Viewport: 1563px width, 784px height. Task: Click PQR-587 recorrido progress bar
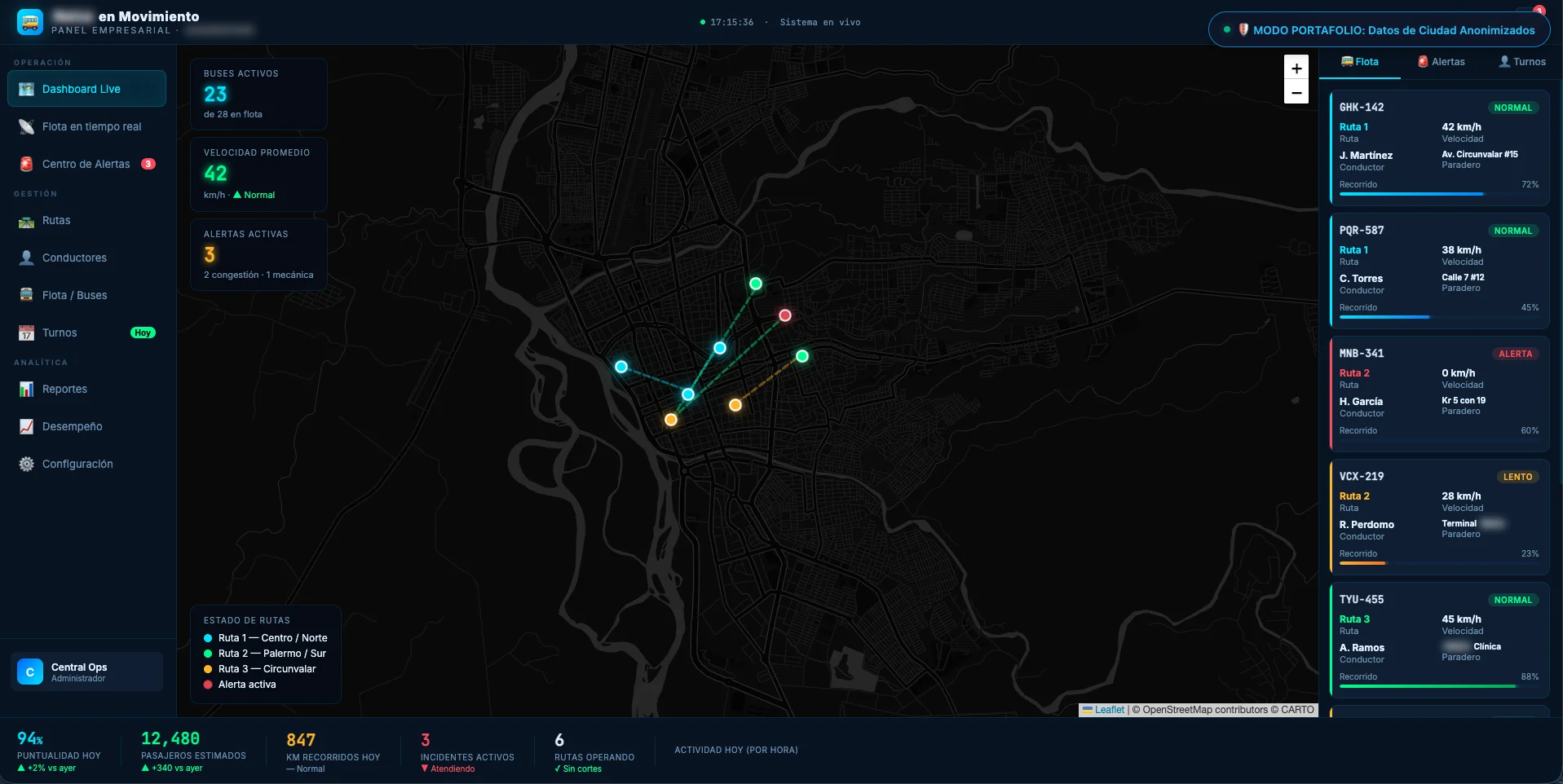[1439, 317]
